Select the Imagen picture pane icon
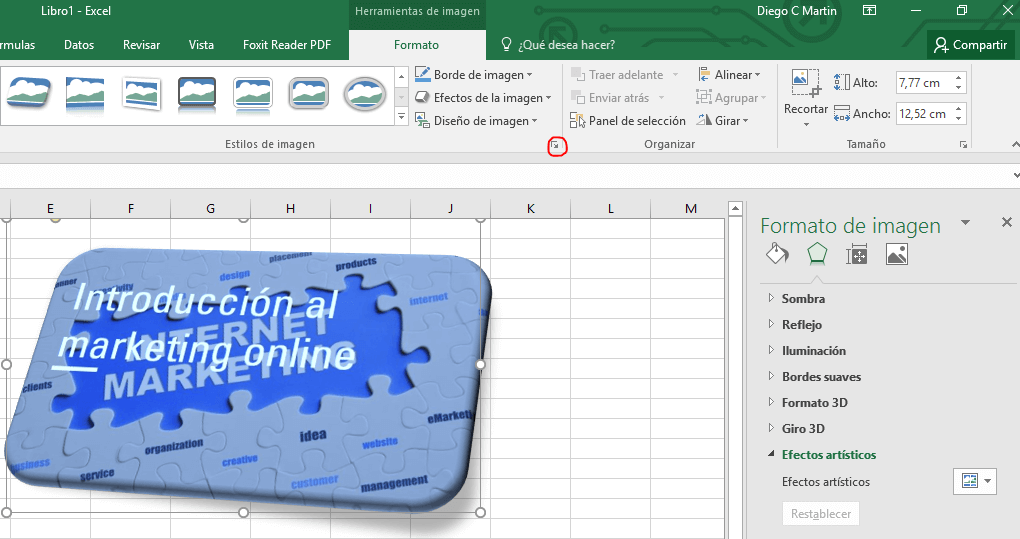The image size is (1020, 539). click(x=896, y=254)
